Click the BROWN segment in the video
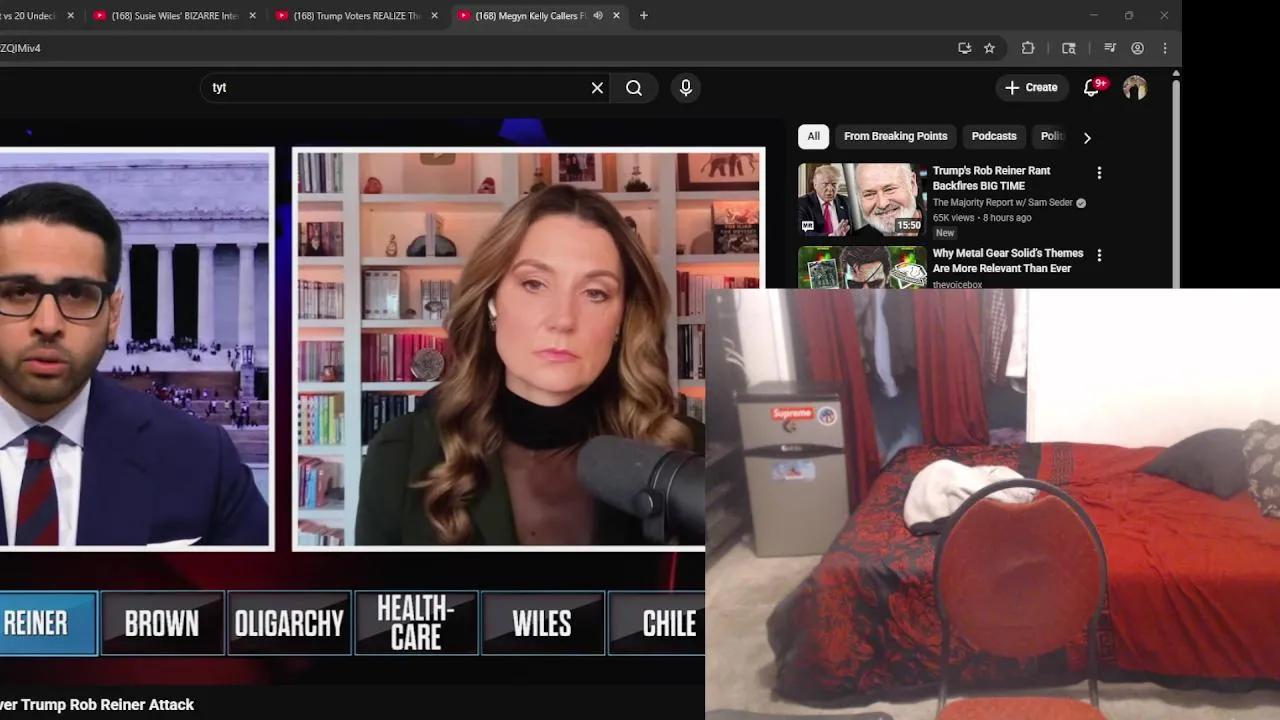This screenshot has width=1280, height=720. click(x=162, y=623)
